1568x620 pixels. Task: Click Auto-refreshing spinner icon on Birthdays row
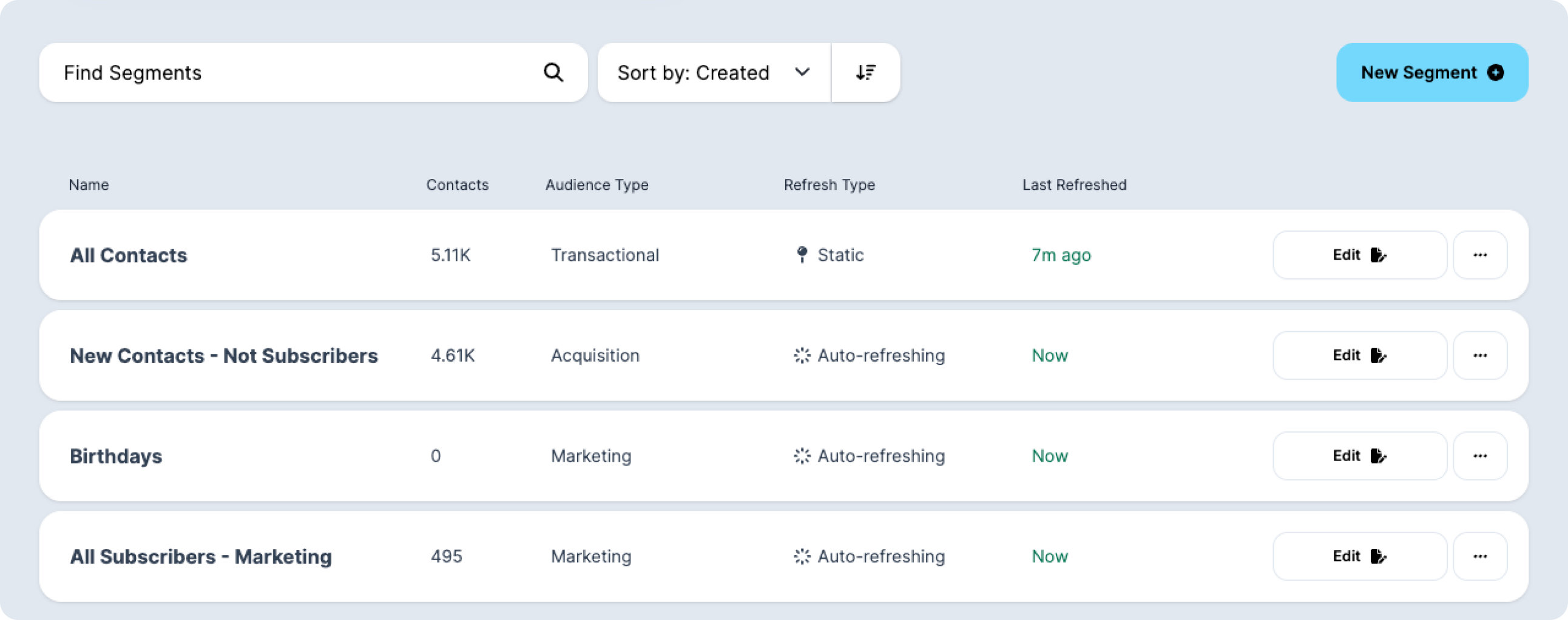click(802, 456)
